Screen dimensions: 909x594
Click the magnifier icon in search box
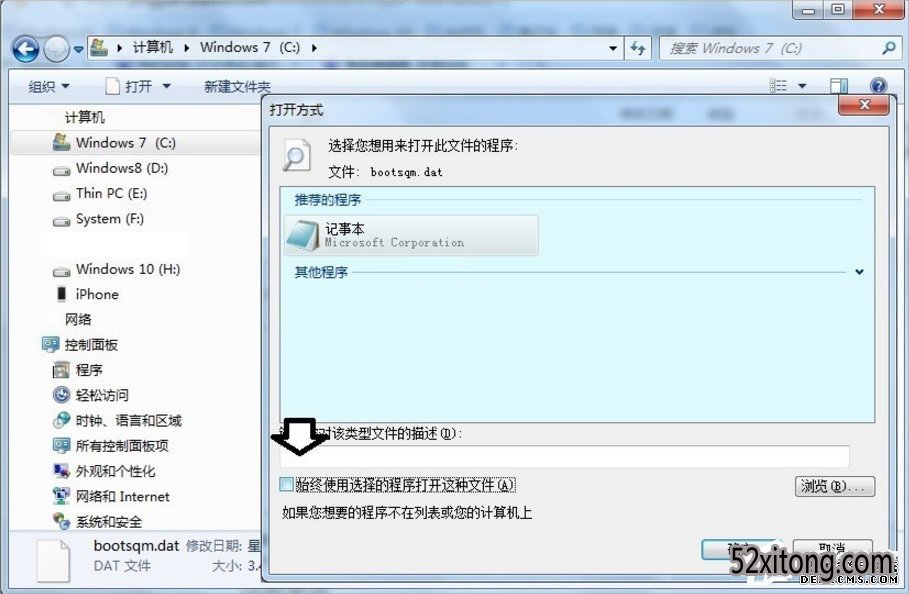pos(889,48)
